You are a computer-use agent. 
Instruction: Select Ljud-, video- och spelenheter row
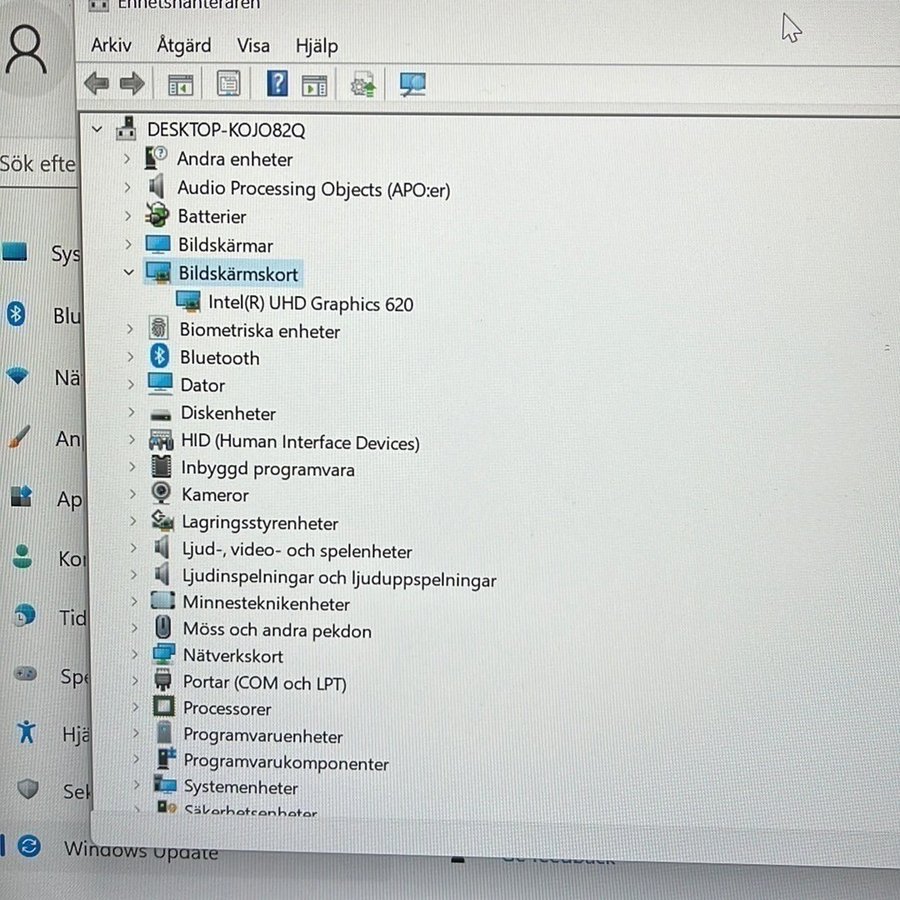(x=297, y=551)
